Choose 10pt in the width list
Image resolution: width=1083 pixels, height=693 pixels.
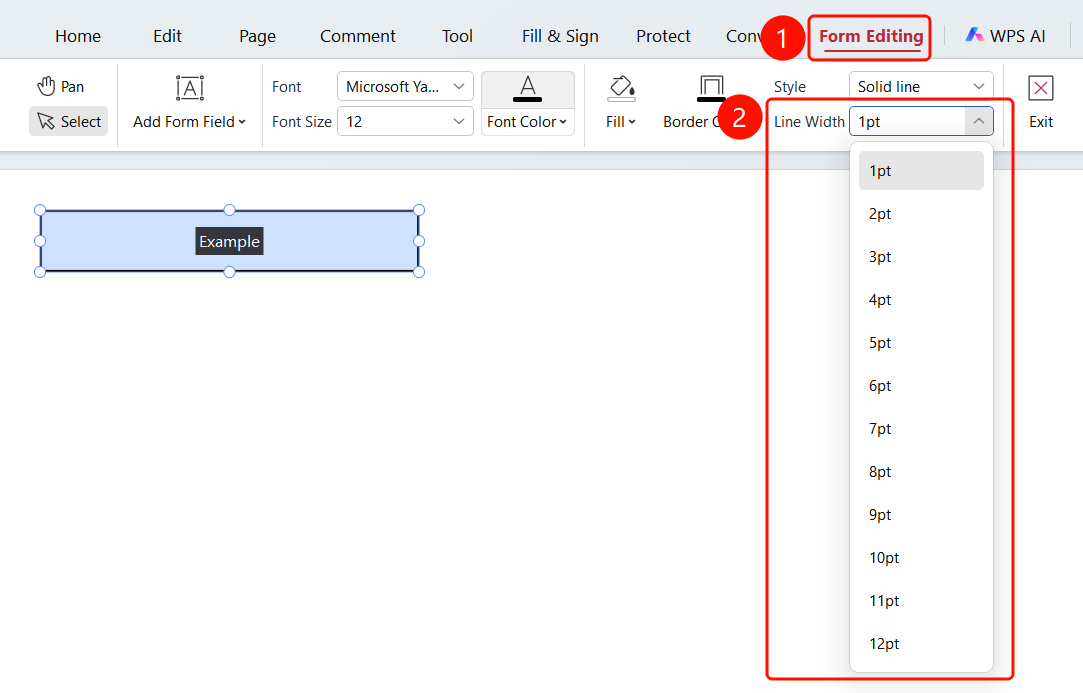[921, 558]
